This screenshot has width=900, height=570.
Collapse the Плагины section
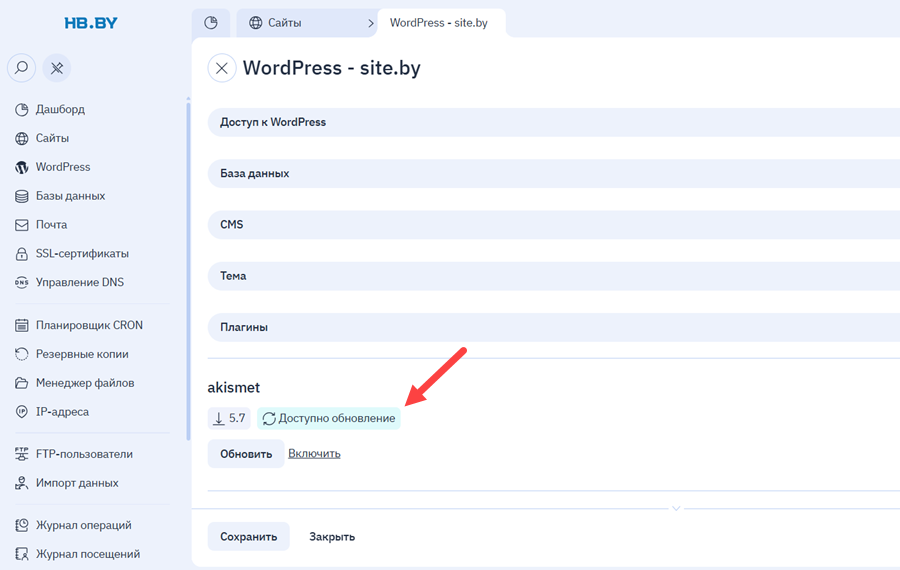(554, 327)
